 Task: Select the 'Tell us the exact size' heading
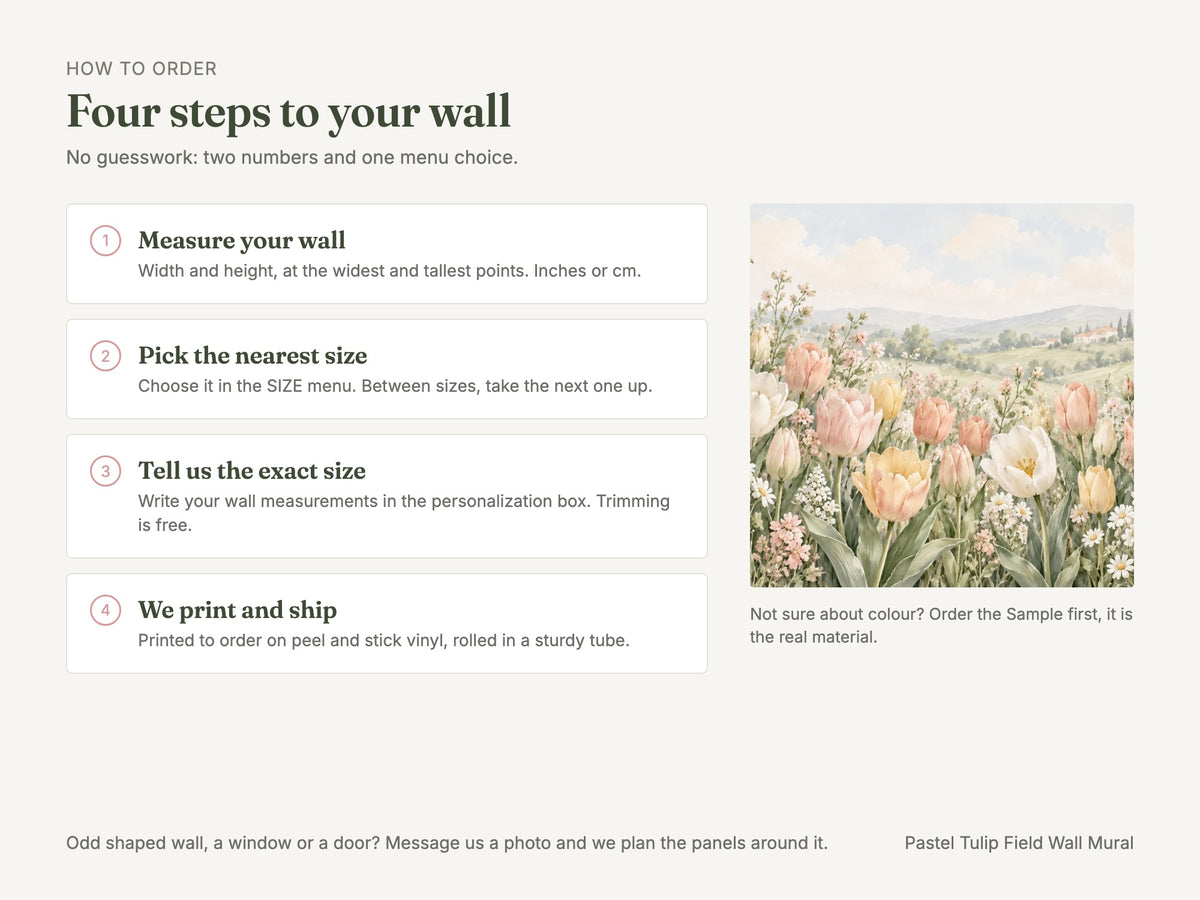(252, 471)
